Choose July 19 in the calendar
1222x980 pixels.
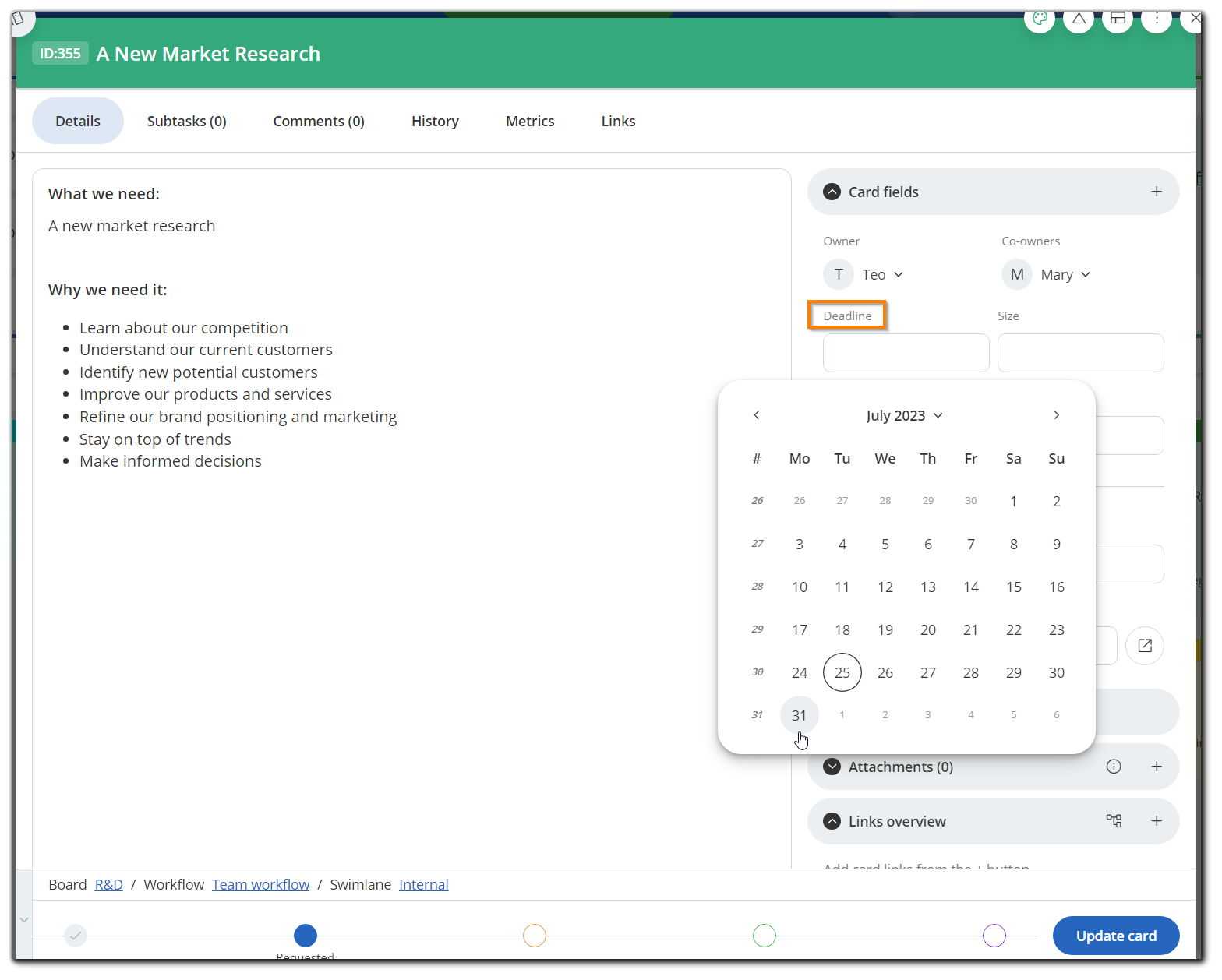pos(885,629)
